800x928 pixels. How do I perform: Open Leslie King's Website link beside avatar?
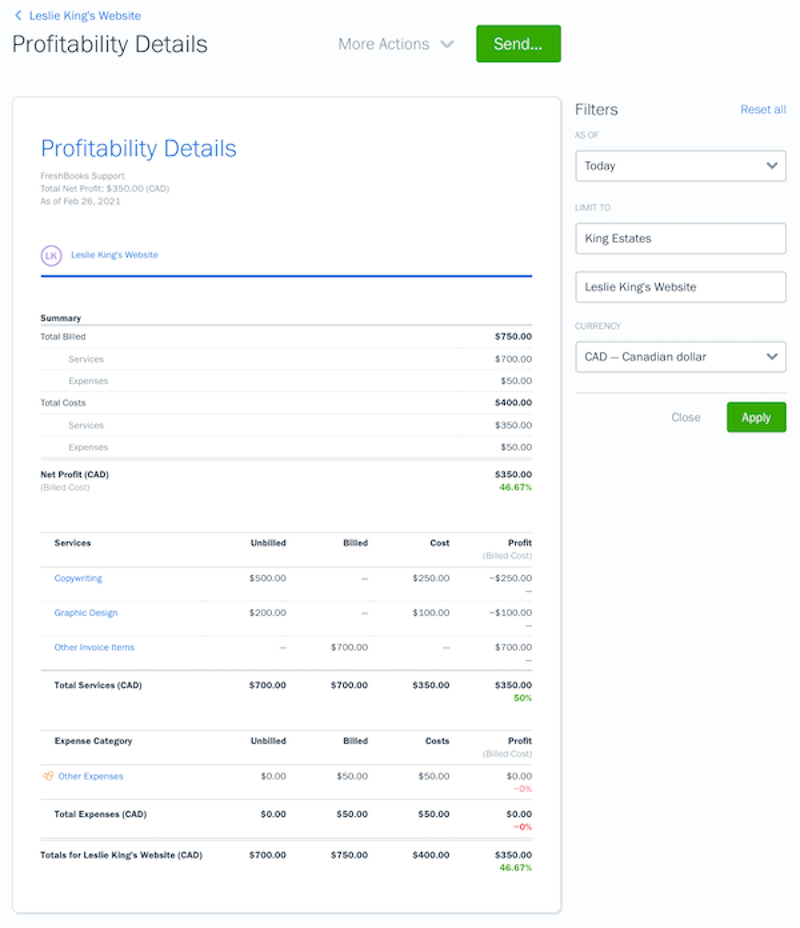(x=114, y=255)
